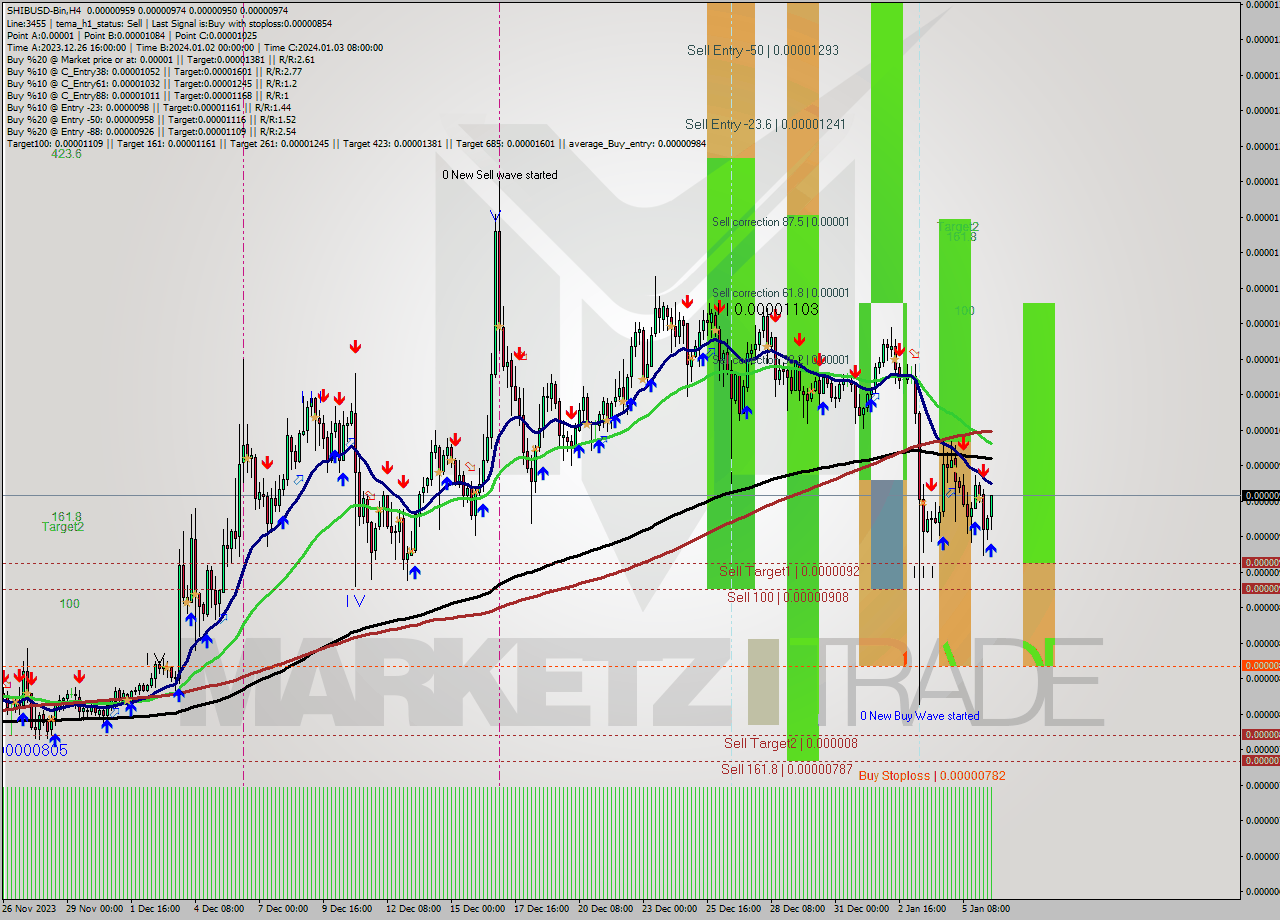Click the 'Buy %10 @ Entry -23' line

(x=149, y=107)
